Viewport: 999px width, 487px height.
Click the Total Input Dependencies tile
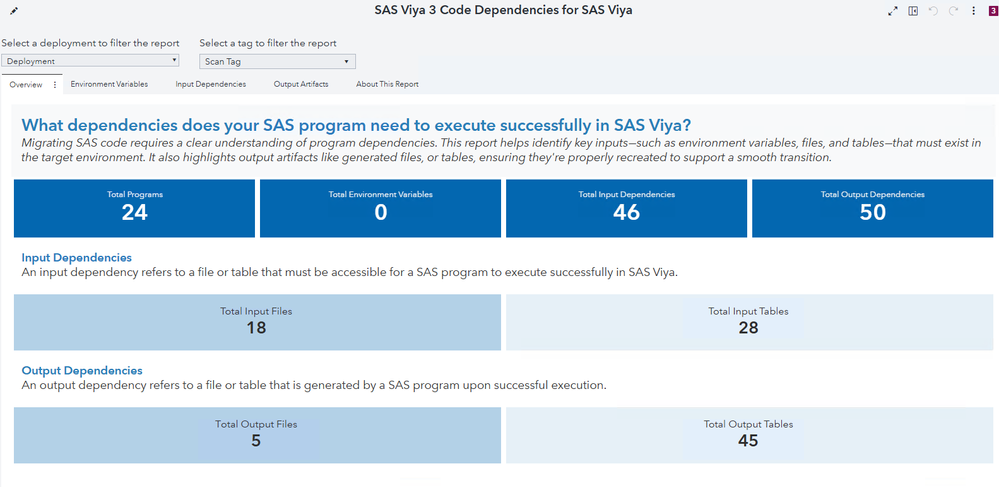point(626,208)
